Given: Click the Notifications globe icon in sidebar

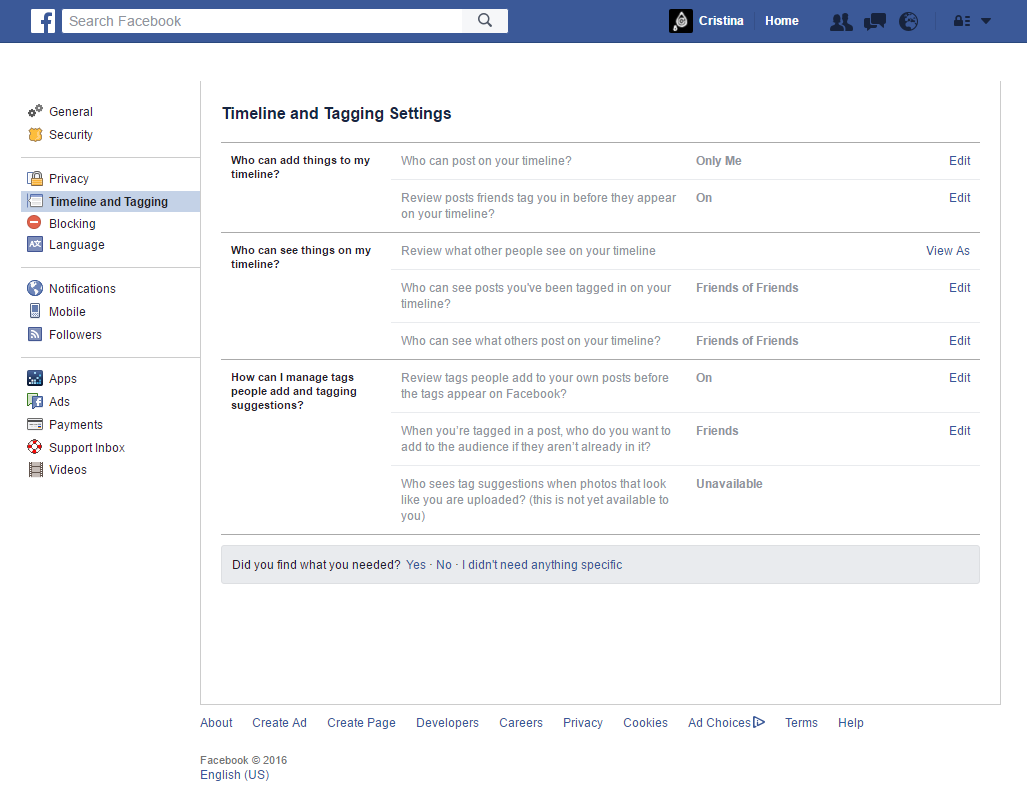Looking at the screenshot, I should [35, 288].
